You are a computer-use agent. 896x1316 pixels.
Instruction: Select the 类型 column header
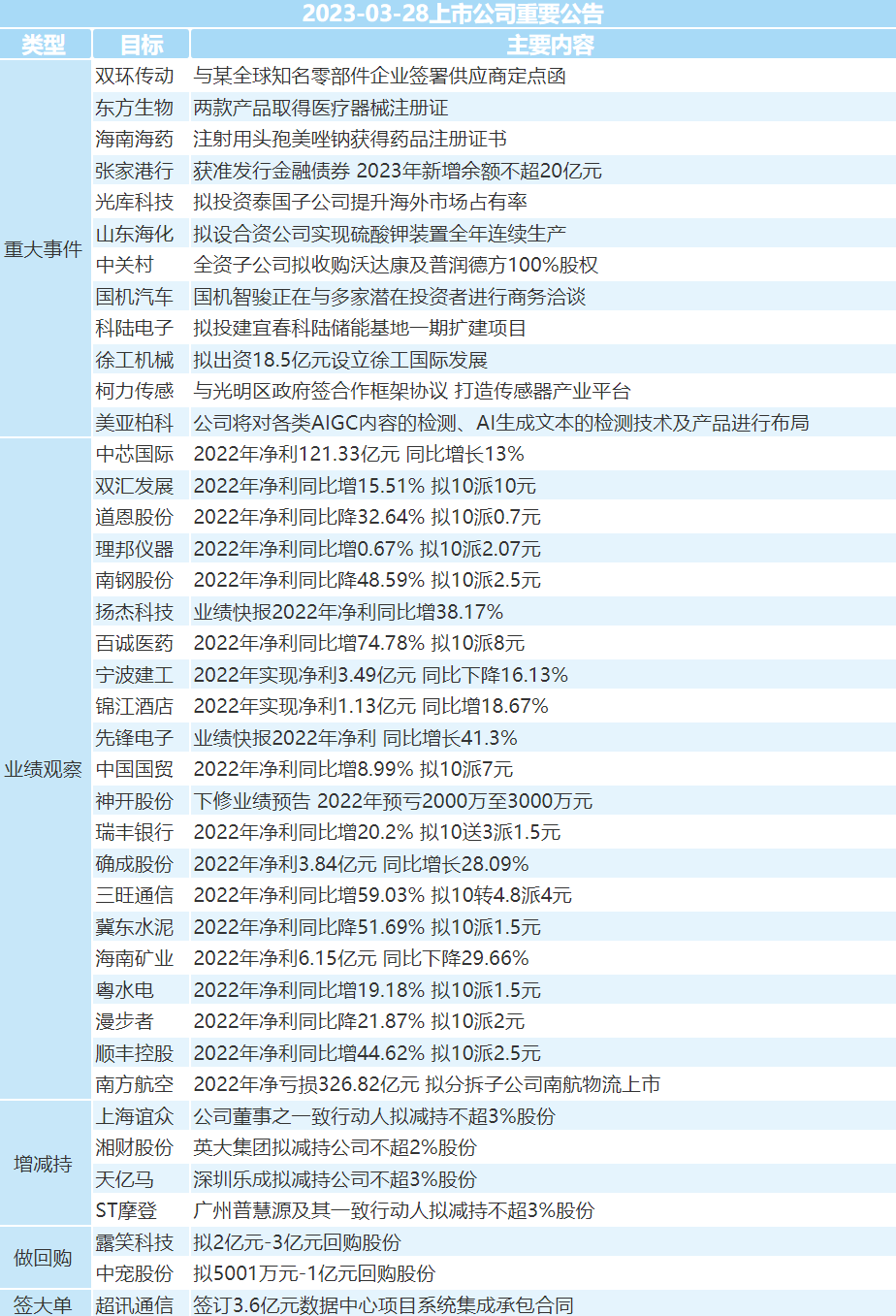(45, 45)
